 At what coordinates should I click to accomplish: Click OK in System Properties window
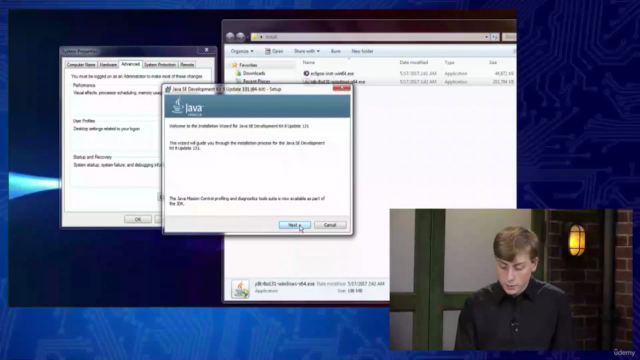tap(138, 219)
